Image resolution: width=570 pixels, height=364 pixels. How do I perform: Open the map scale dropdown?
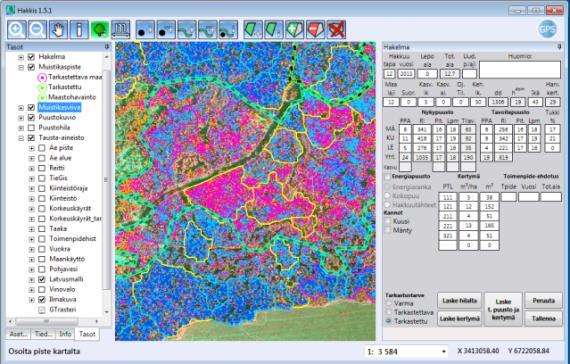(443, 352)
